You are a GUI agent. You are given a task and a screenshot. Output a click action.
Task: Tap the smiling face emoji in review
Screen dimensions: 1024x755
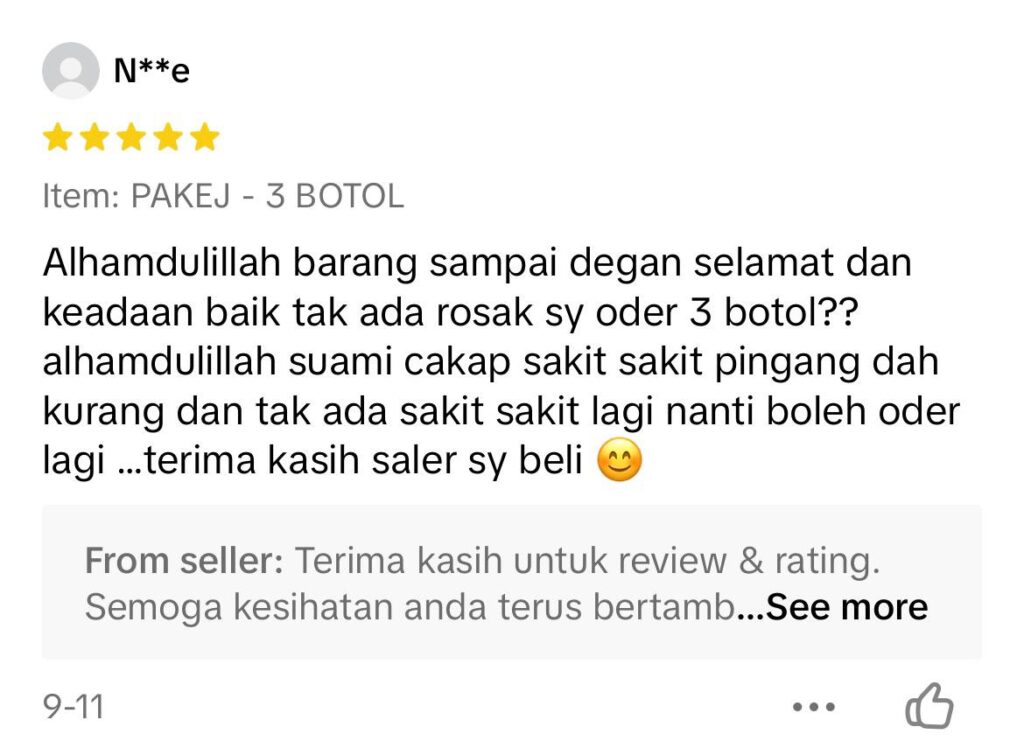pyautogui.click(x=620, y=460)
